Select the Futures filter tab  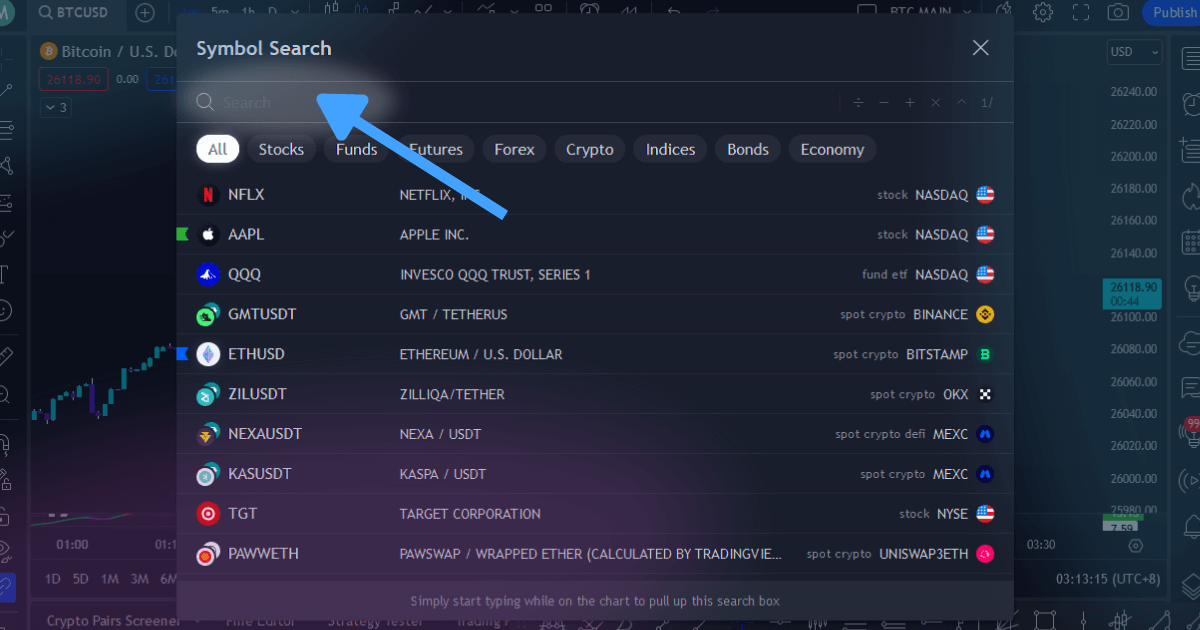436,149
